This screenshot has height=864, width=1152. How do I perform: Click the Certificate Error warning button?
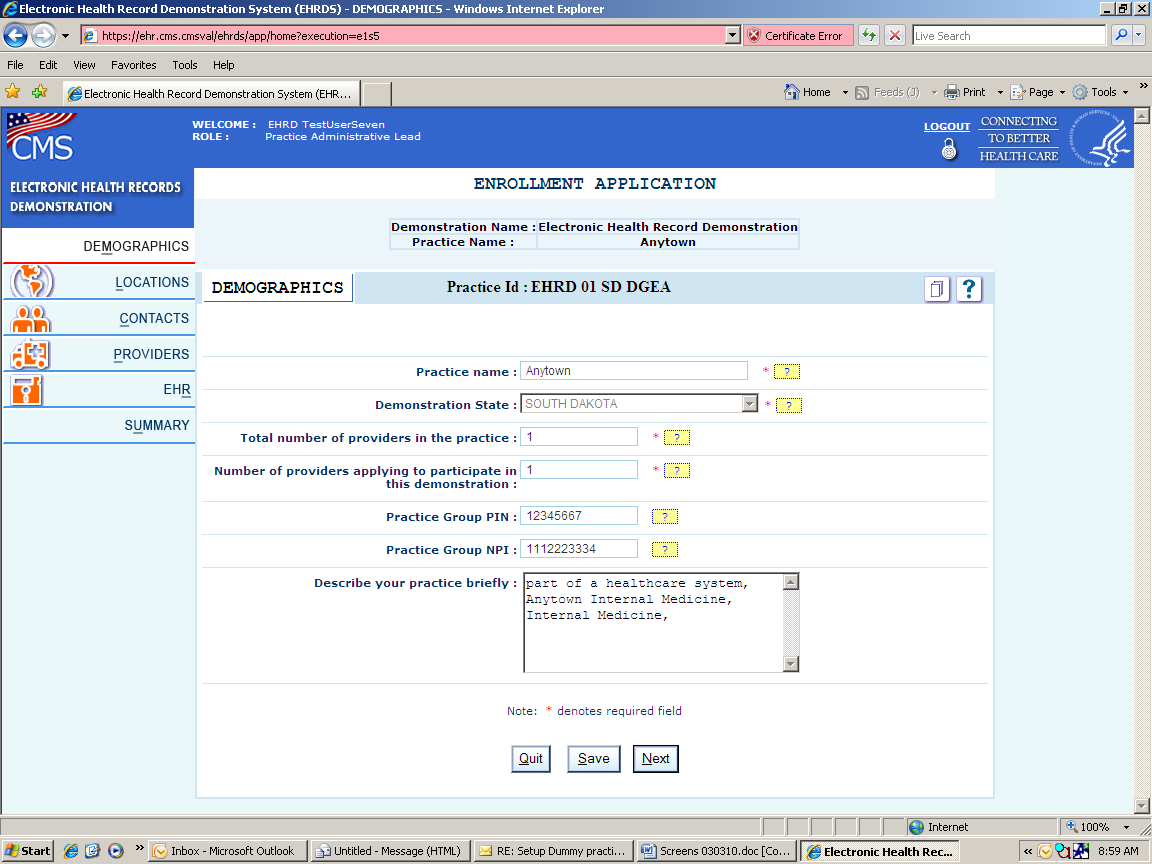(x=798, y=35)
